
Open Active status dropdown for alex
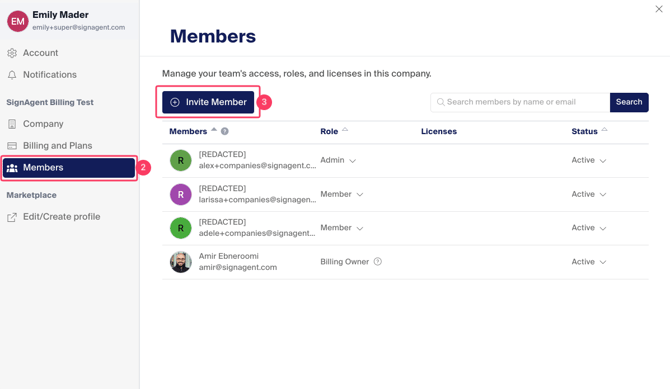589,160
